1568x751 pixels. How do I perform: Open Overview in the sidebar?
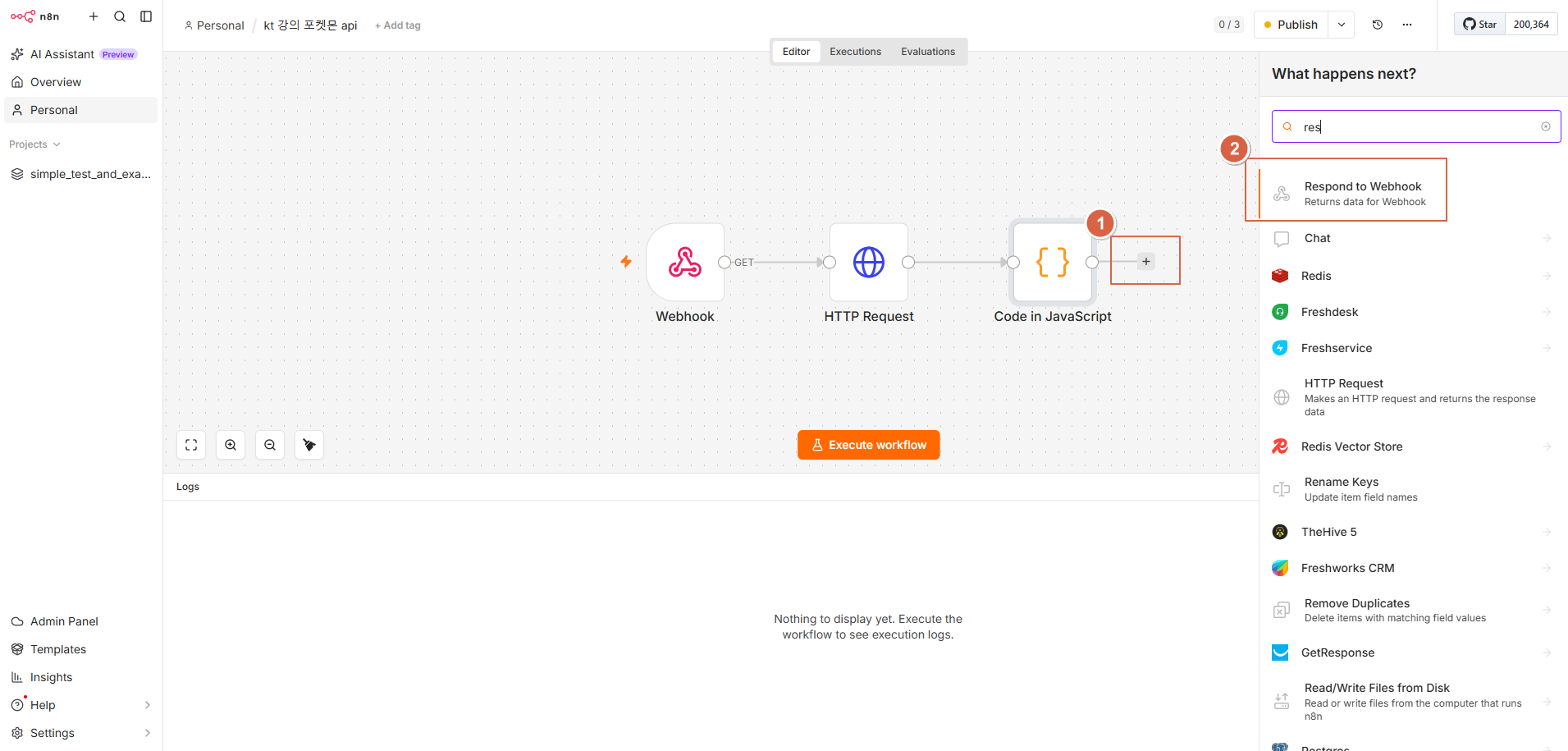pos(80,82)
